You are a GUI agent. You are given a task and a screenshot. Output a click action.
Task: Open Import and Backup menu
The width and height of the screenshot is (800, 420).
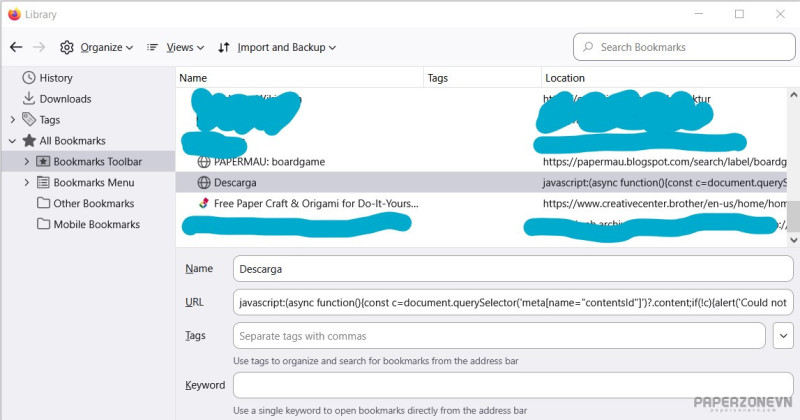[277, 47]
